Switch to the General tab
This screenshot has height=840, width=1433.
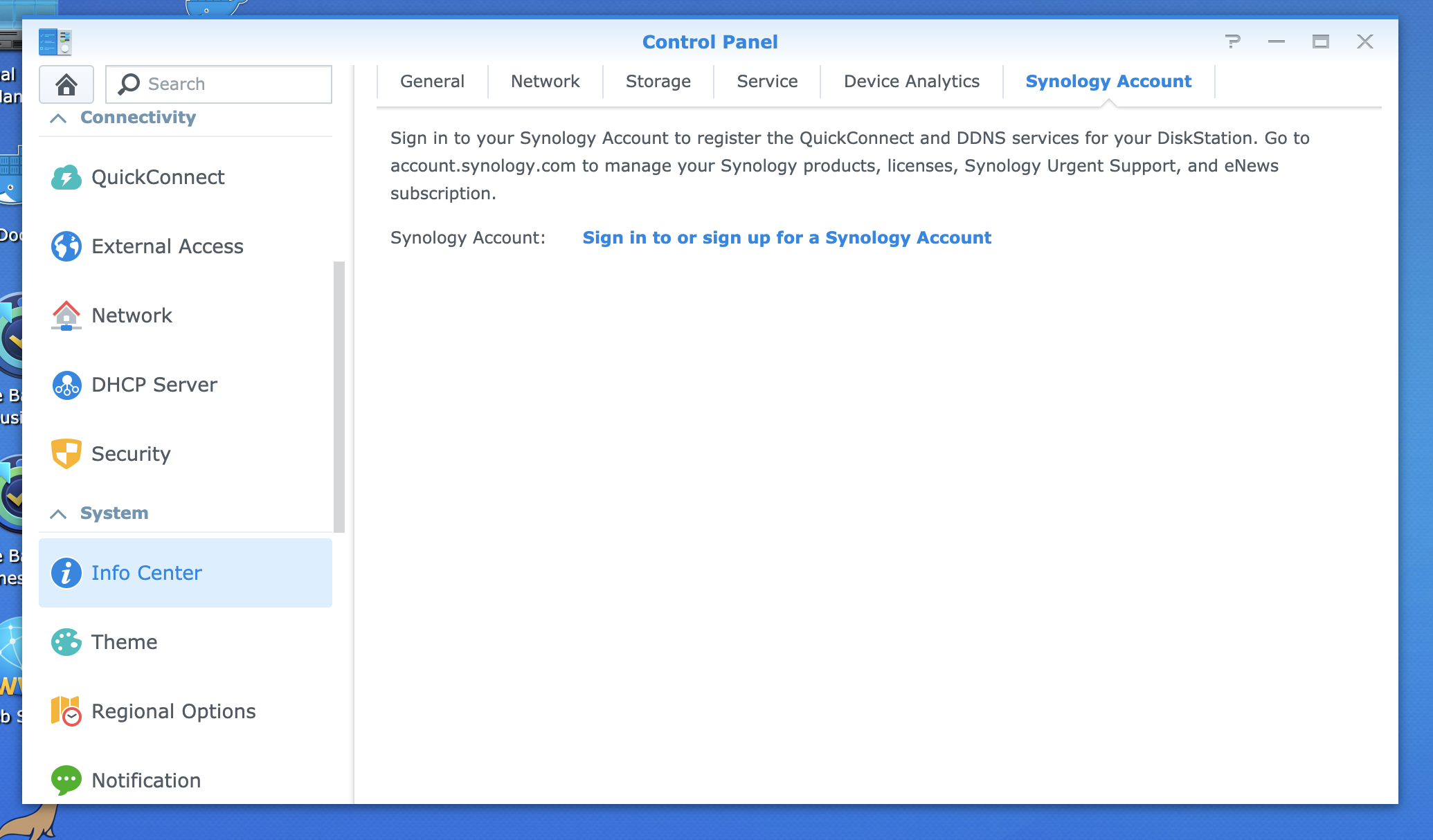tap(432, 82)
